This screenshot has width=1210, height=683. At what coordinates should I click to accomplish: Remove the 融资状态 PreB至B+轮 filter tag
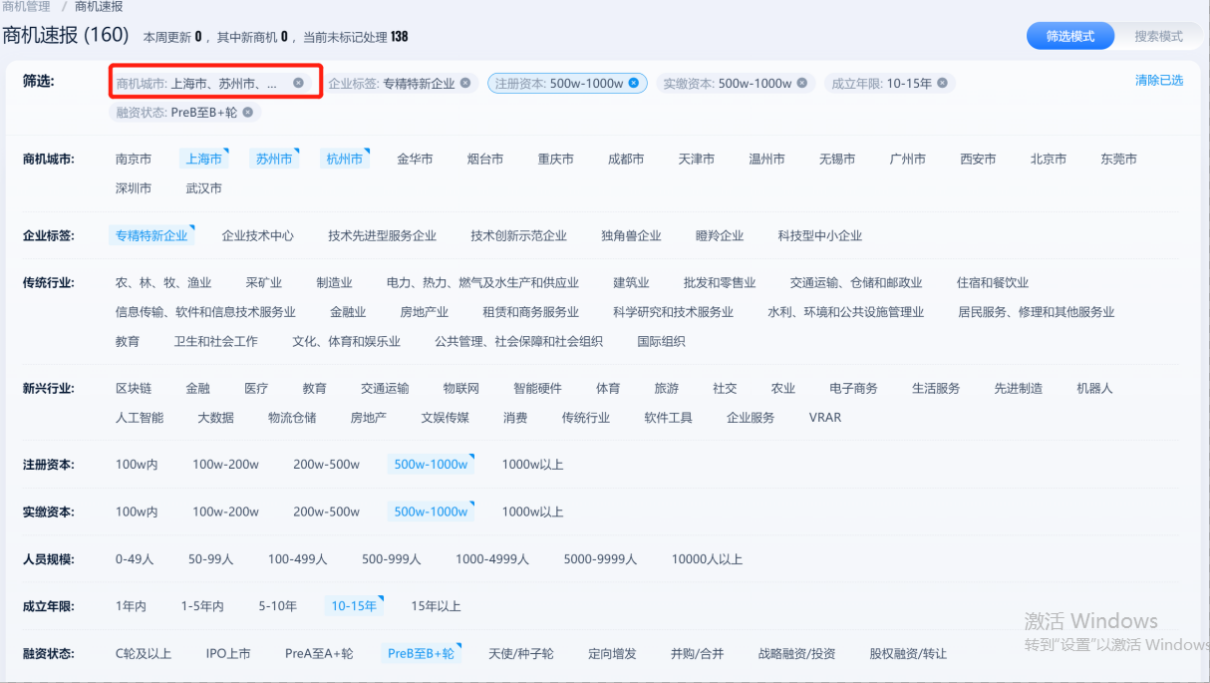pyautogui.click(x=248, y=112)
